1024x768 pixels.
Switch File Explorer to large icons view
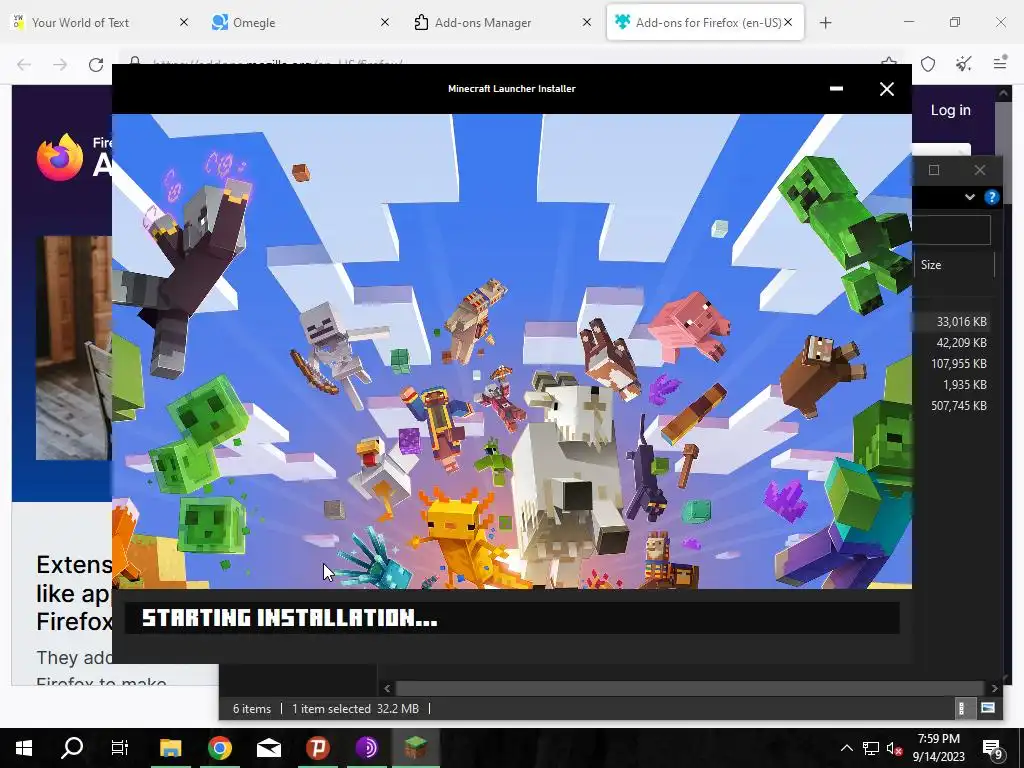click(988, 709)
